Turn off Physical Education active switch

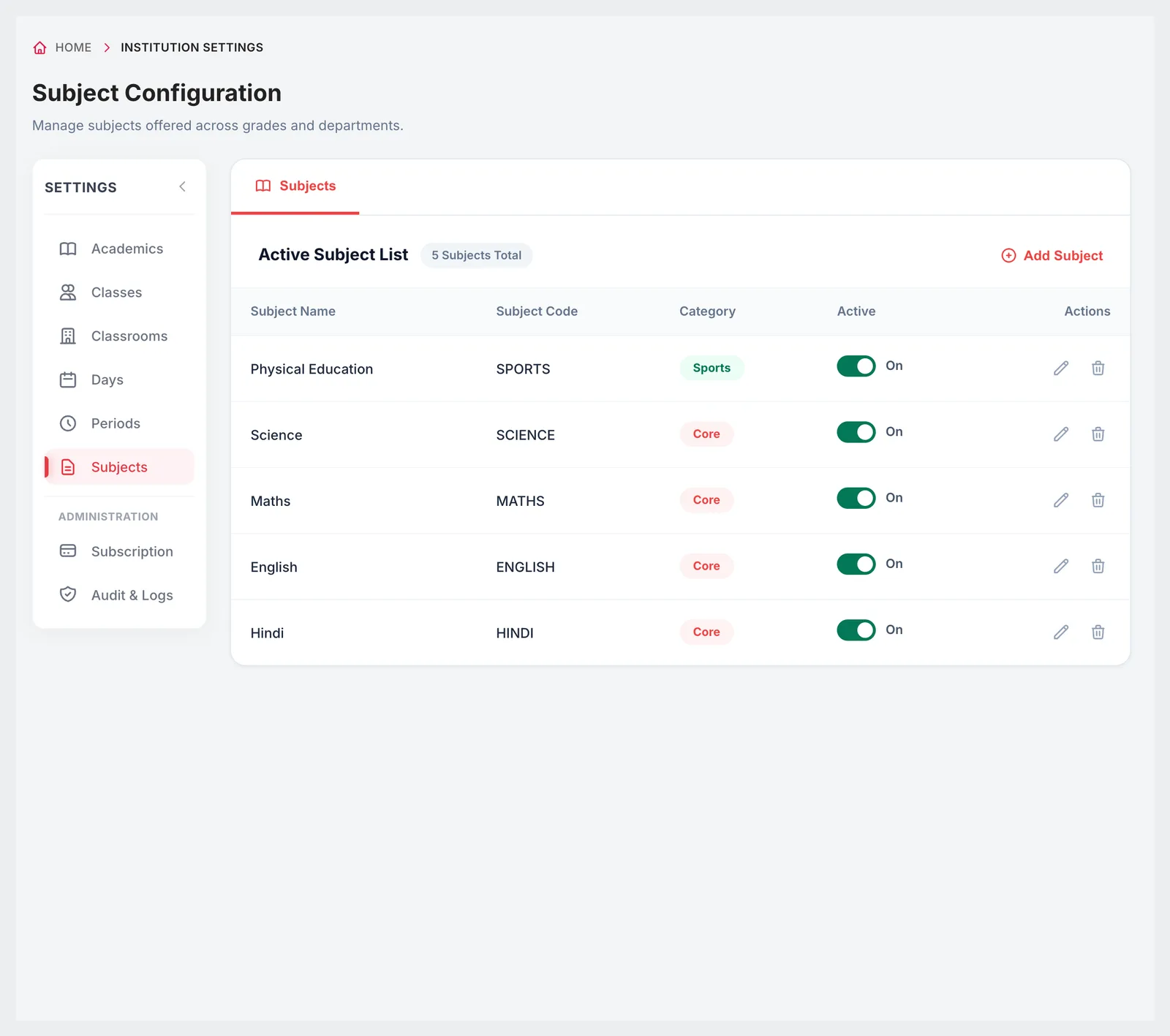point(856,366)
